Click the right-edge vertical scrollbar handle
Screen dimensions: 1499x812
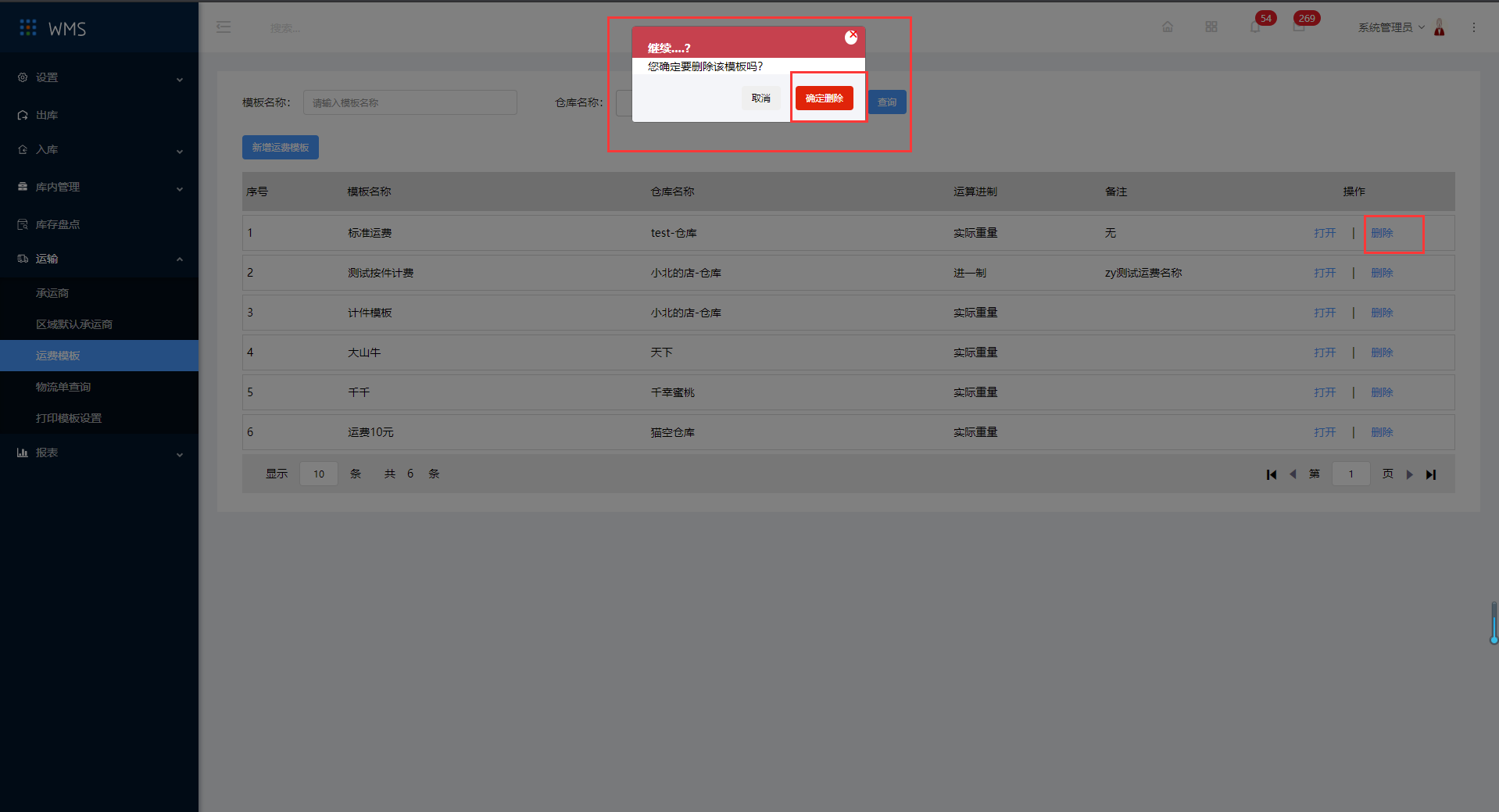1494,623
